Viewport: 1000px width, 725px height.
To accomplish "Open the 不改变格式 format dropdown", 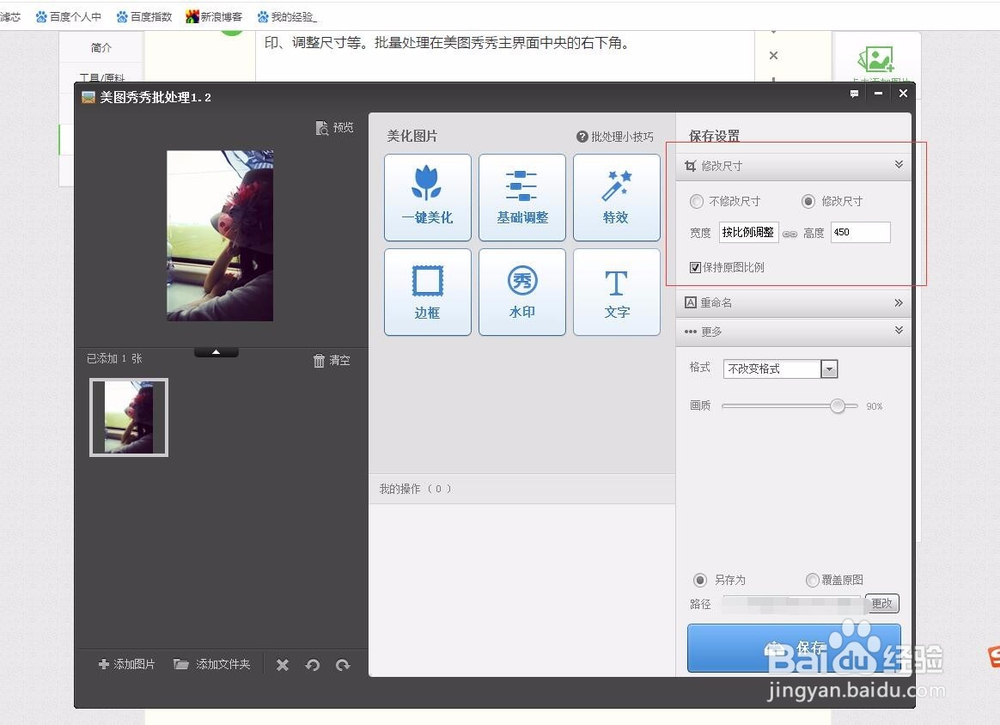I will [829, 368].
